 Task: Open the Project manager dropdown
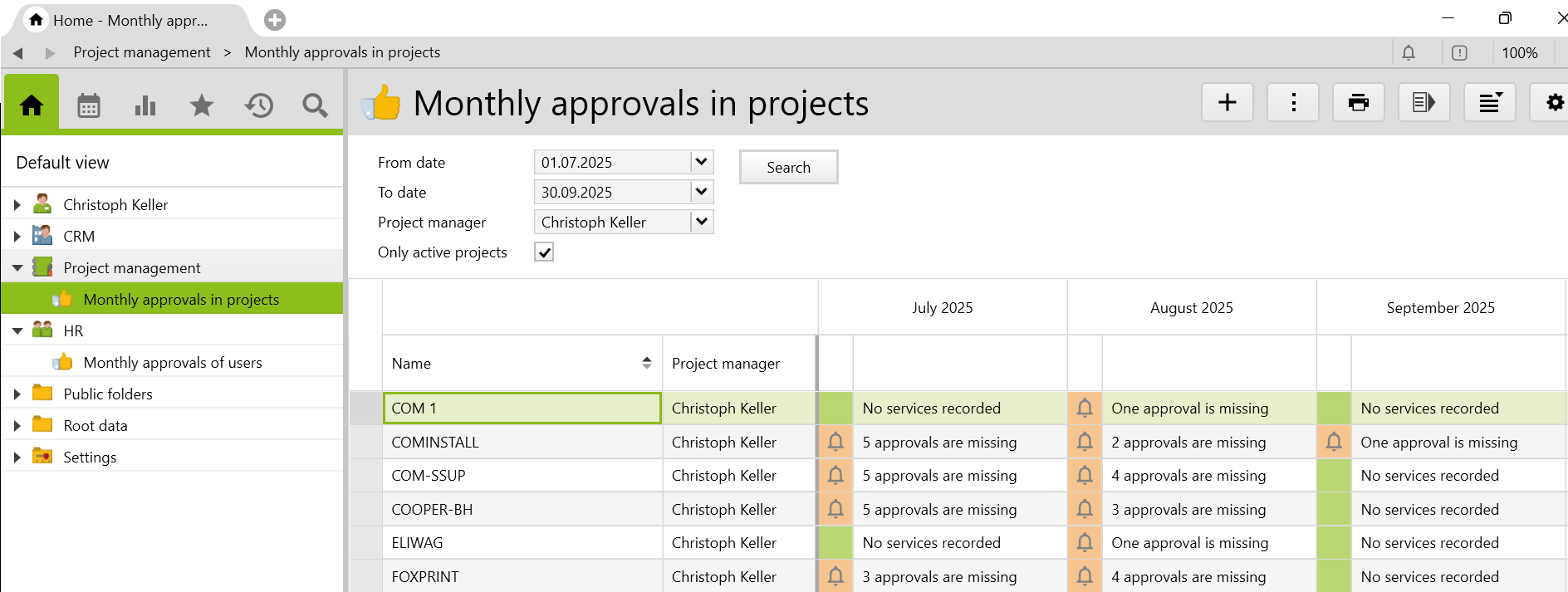[x=702, y=222]
